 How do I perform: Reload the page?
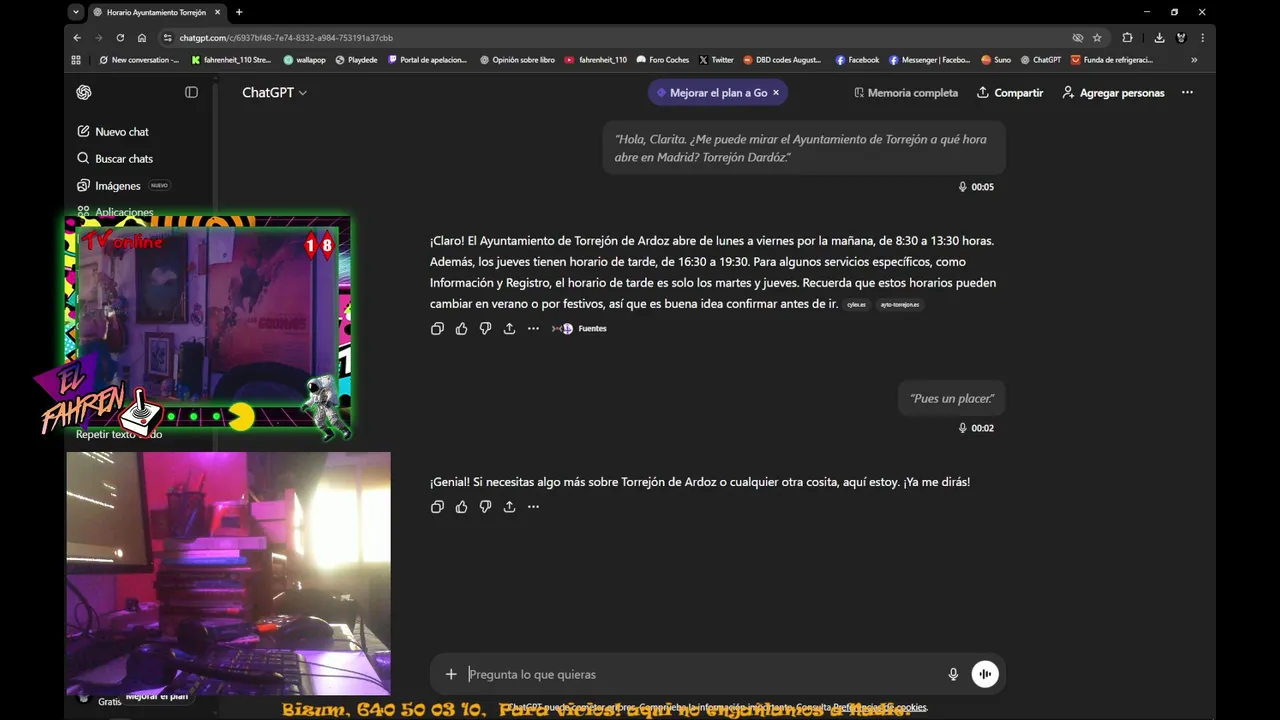click(x=120, y=38)
